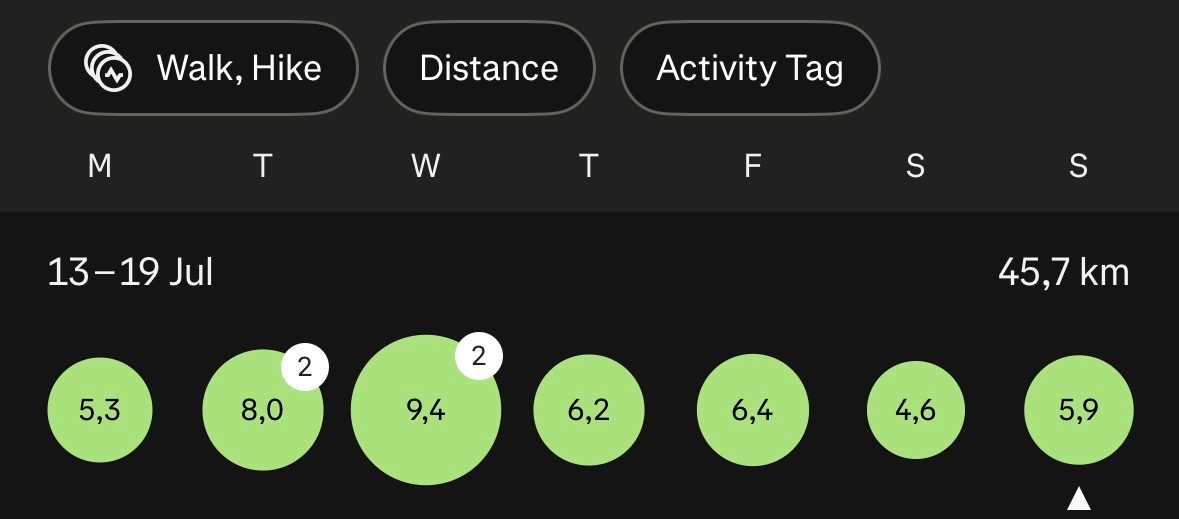Image resolution: width=1179 pixels, height=519 pixels.
Task: Select Tuesday's 8,0 km bubble
Action: tap(262, 410)
